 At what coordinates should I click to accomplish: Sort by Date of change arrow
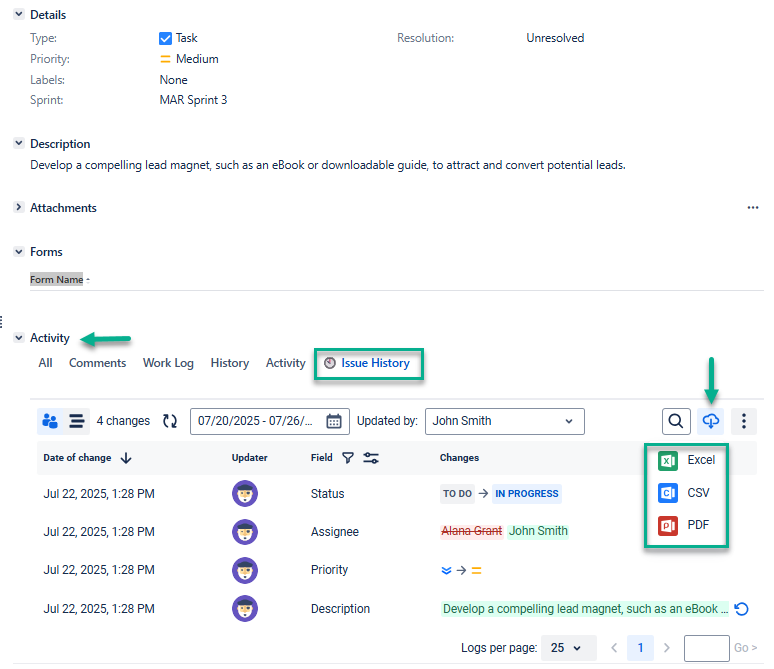pyautogui.click(x=126, y=458)
